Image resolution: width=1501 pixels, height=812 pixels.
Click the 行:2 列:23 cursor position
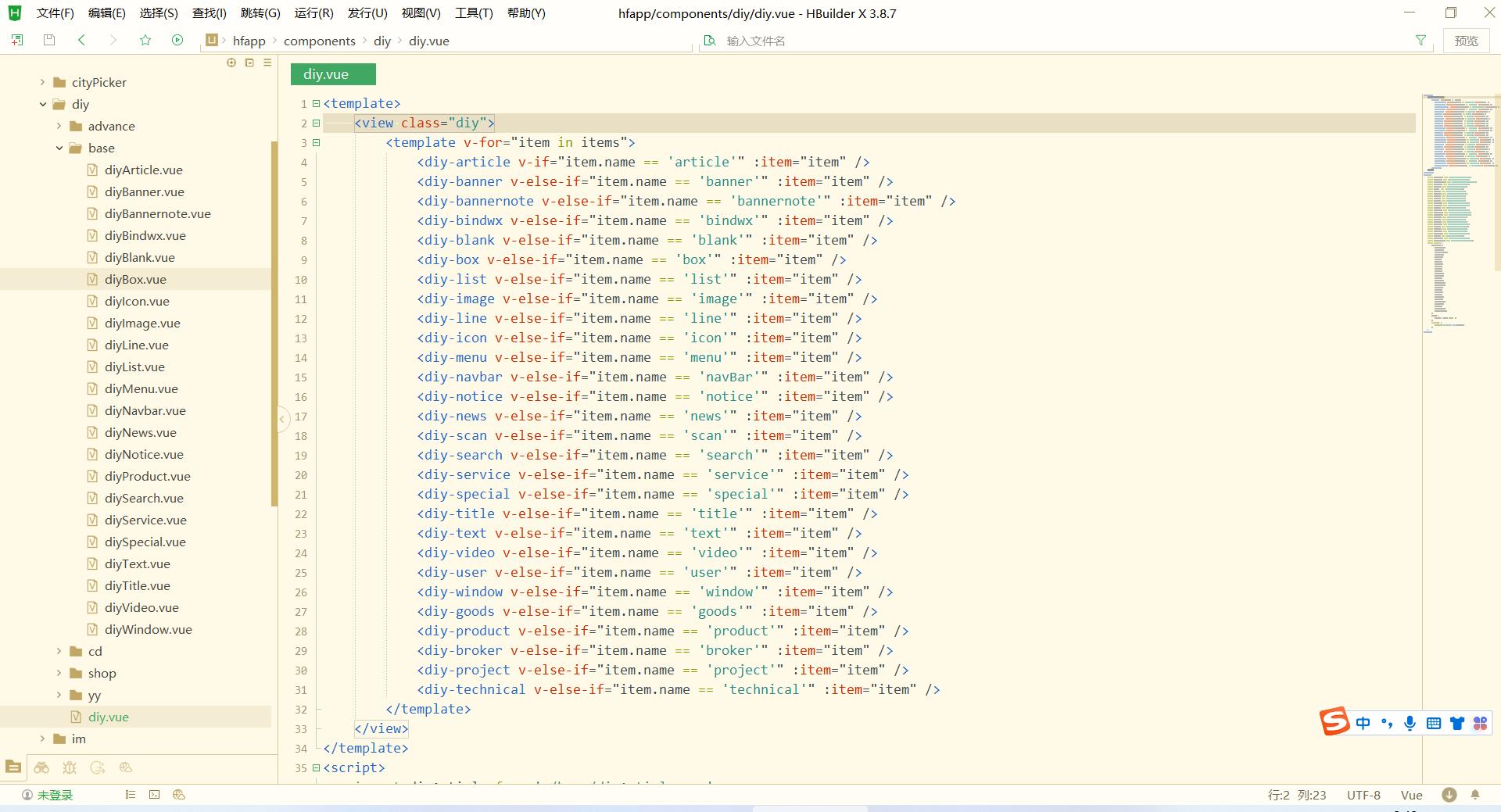coord(1296,795)
